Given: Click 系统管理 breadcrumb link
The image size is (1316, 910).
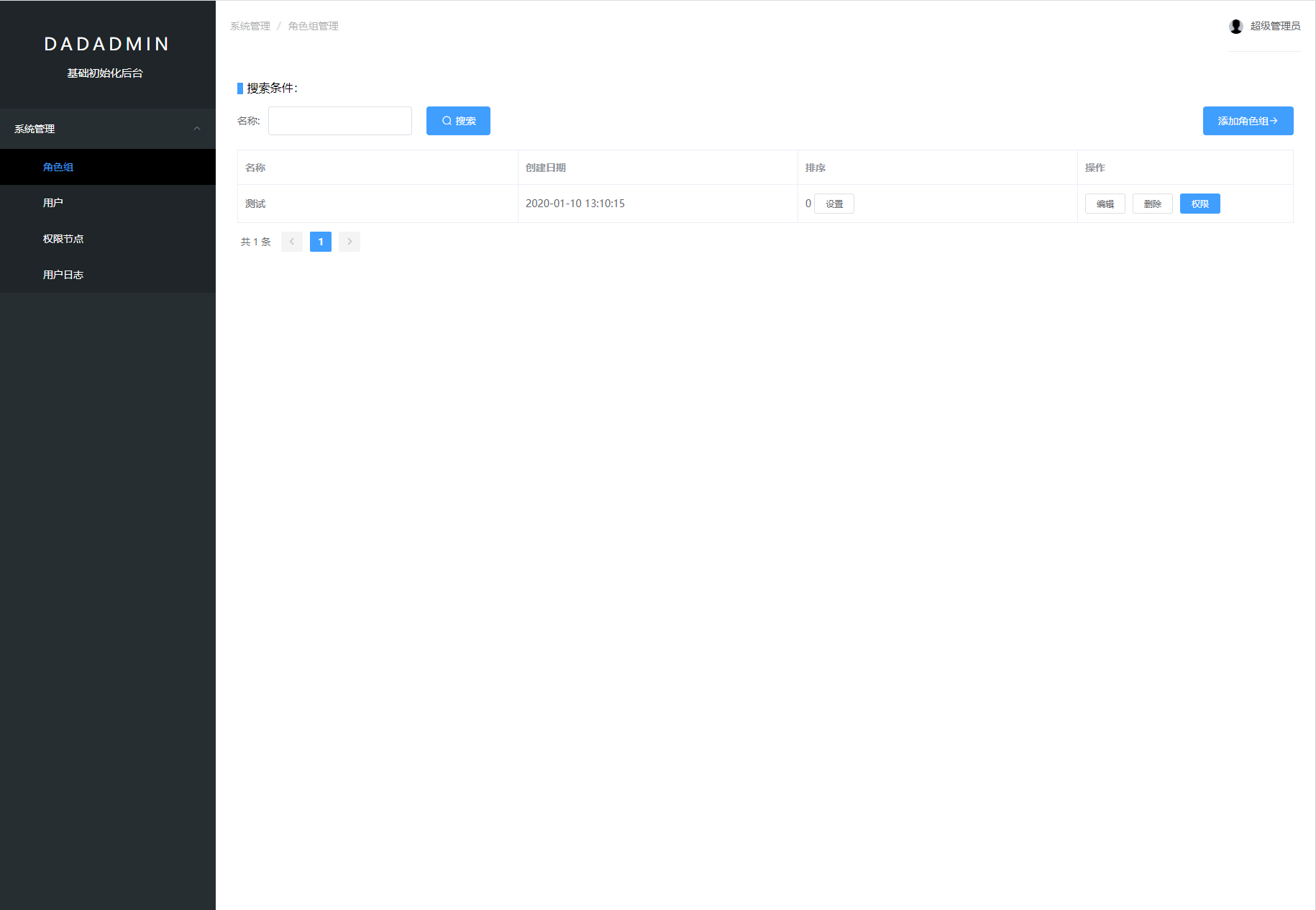Looking at the screenshot, I should click(x=250, y=26).
